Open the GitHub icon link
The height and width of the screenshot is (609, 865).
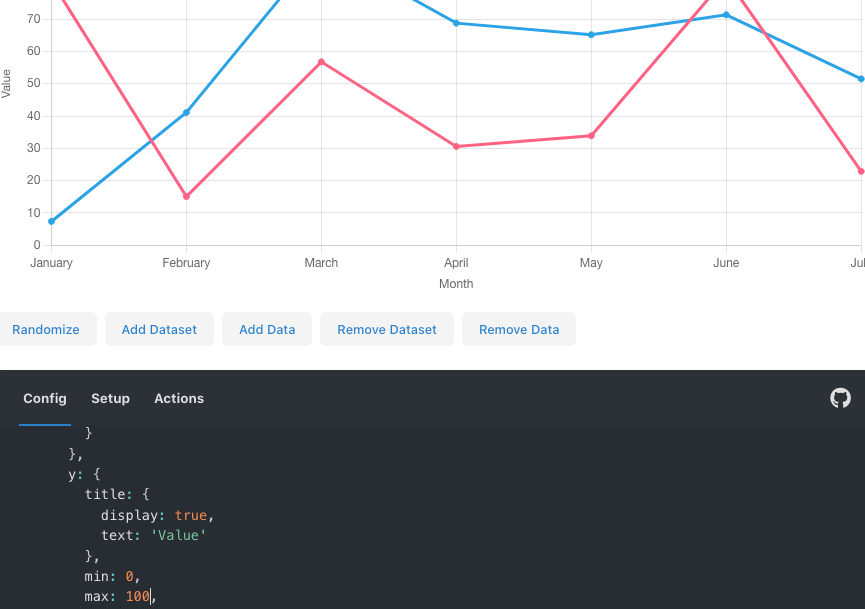click(x=840, y=398)
